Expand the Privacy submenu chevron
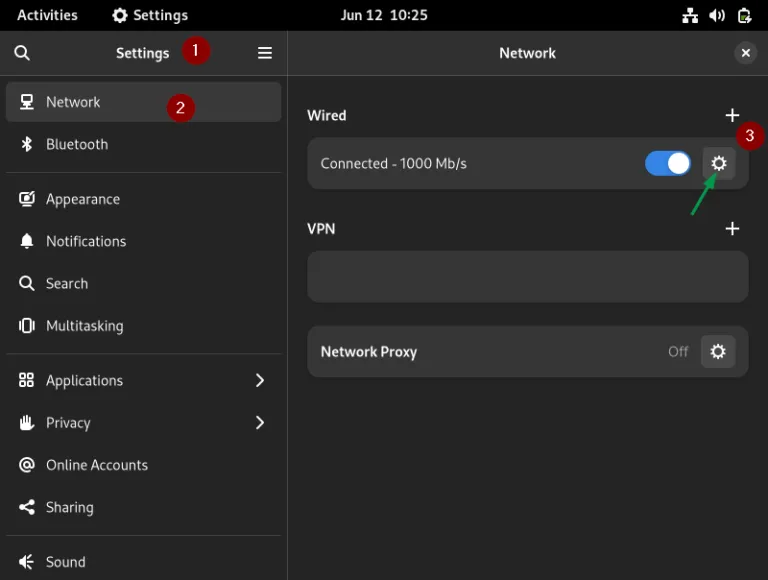 (260, 422)
